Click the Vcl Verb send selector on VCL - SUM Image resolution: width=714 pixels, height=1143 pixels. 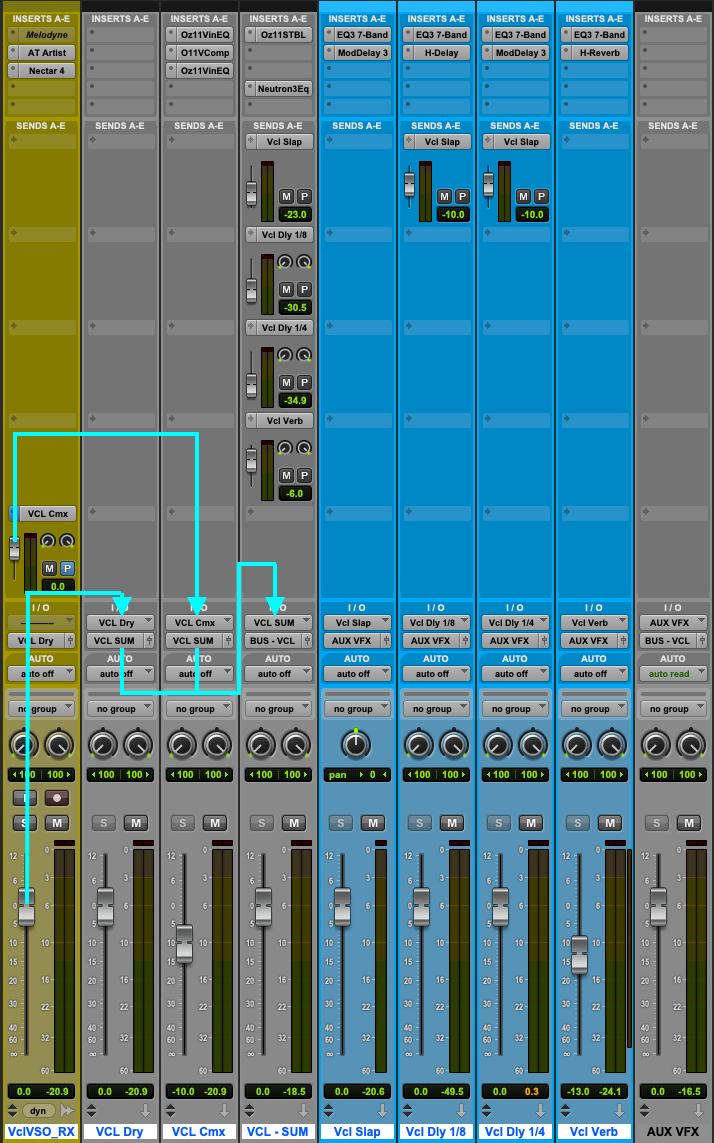pyautogui.click(x=284, y=421)
